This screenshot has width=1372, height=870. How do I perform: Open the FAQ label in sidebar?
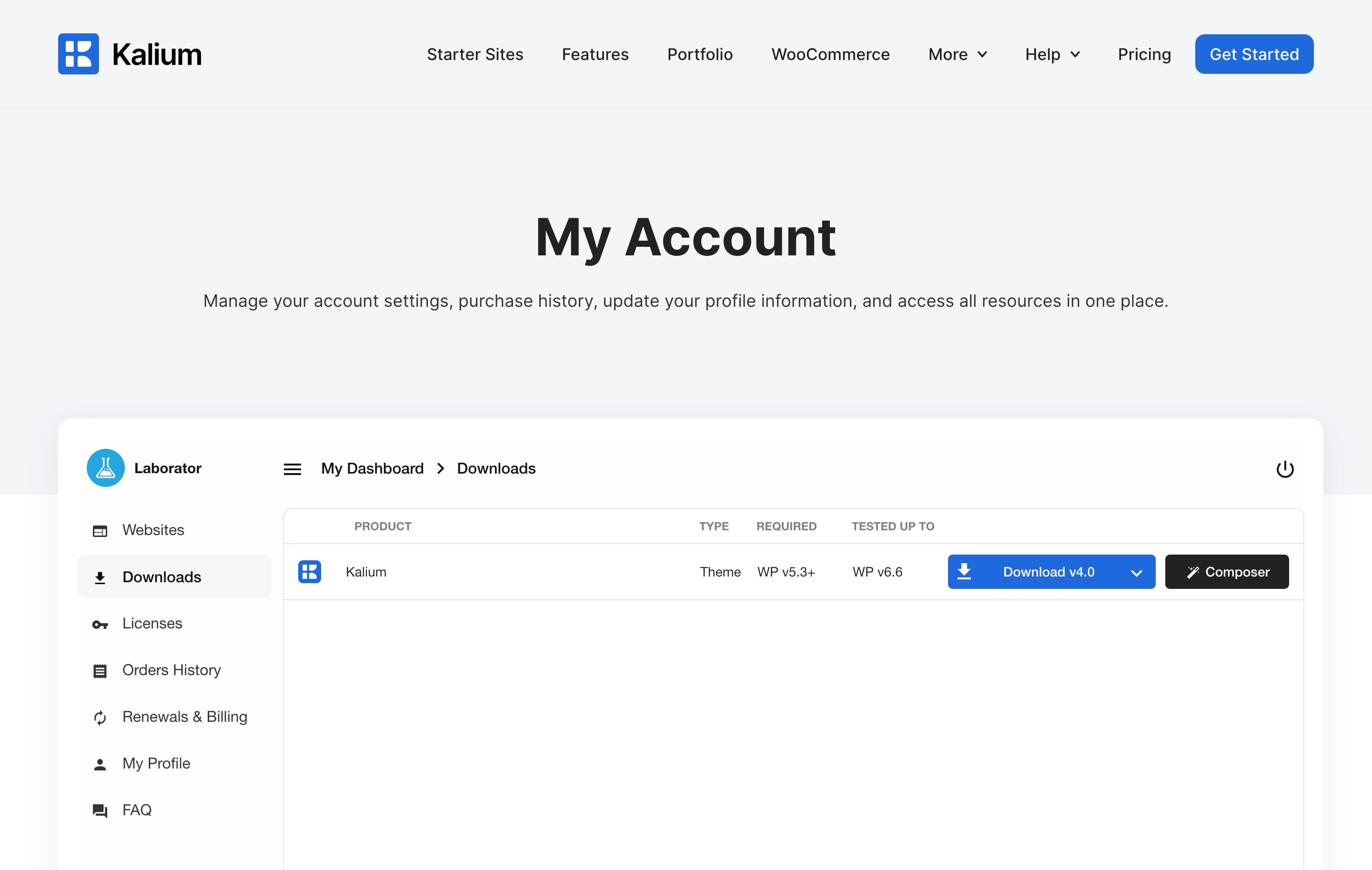[x=137, y=810]
